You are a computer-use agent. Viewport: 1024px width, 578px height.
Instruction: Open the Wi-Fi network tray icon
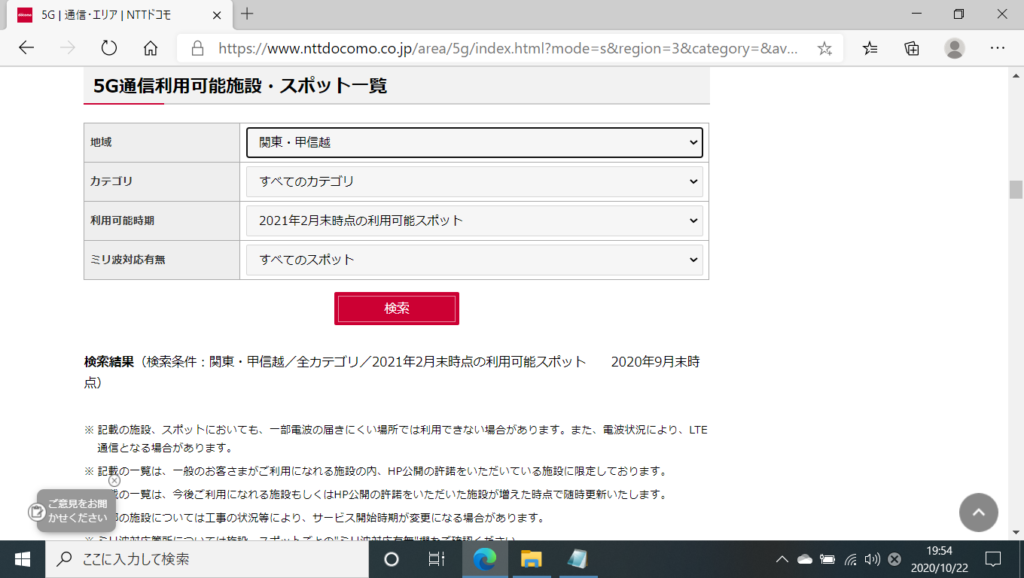[850, 559]
